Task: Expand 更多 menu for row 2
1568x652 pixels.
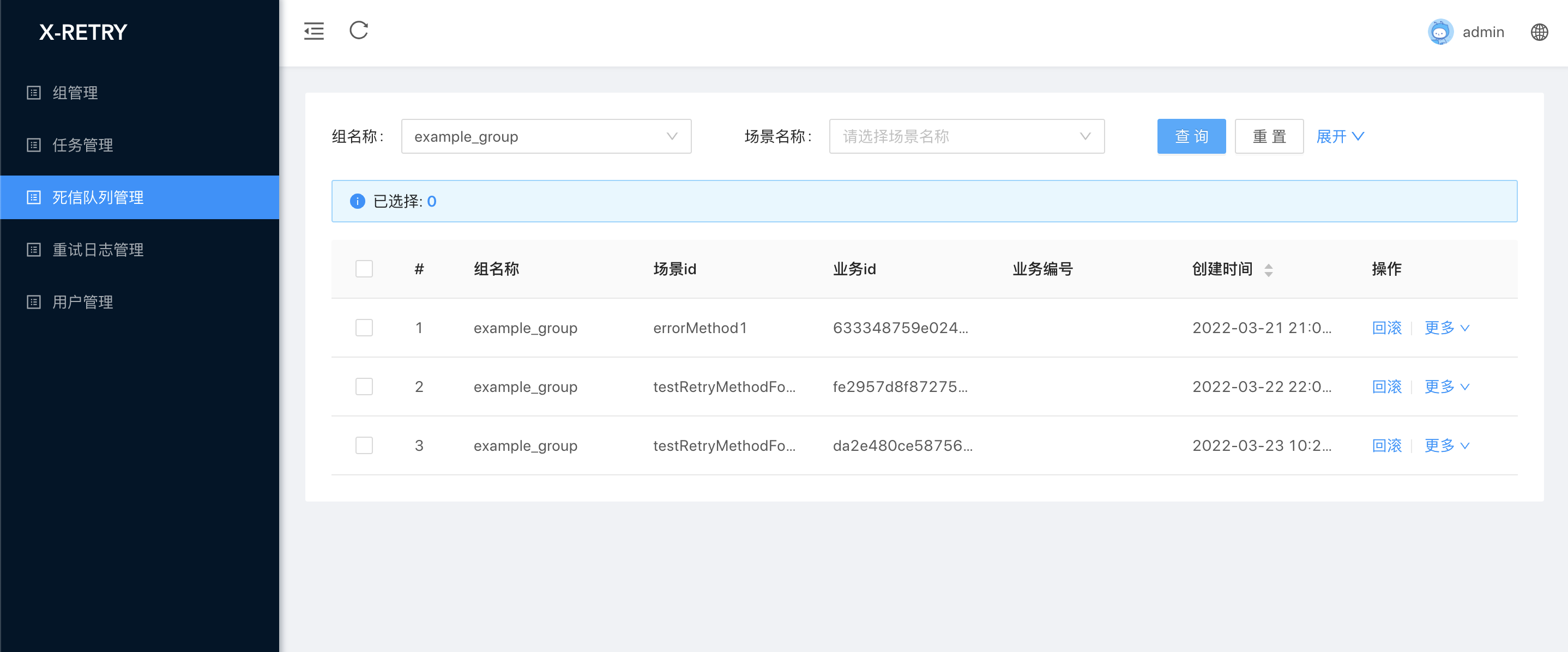Action: point(1446,387)
